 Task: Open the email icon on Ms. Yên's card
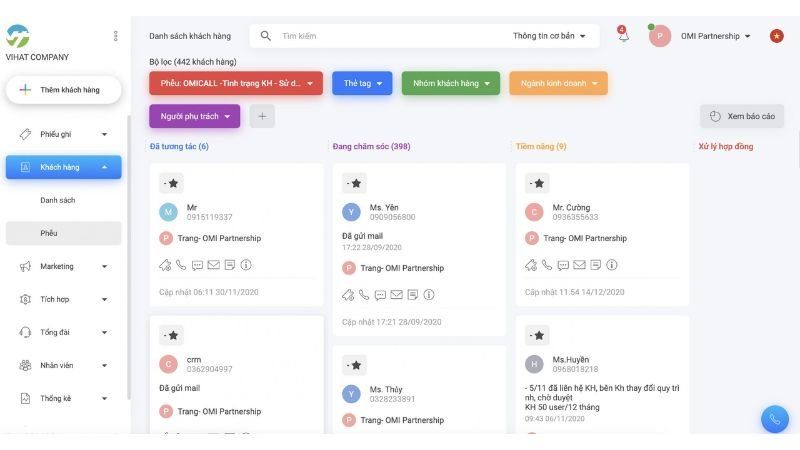(396, 295)
